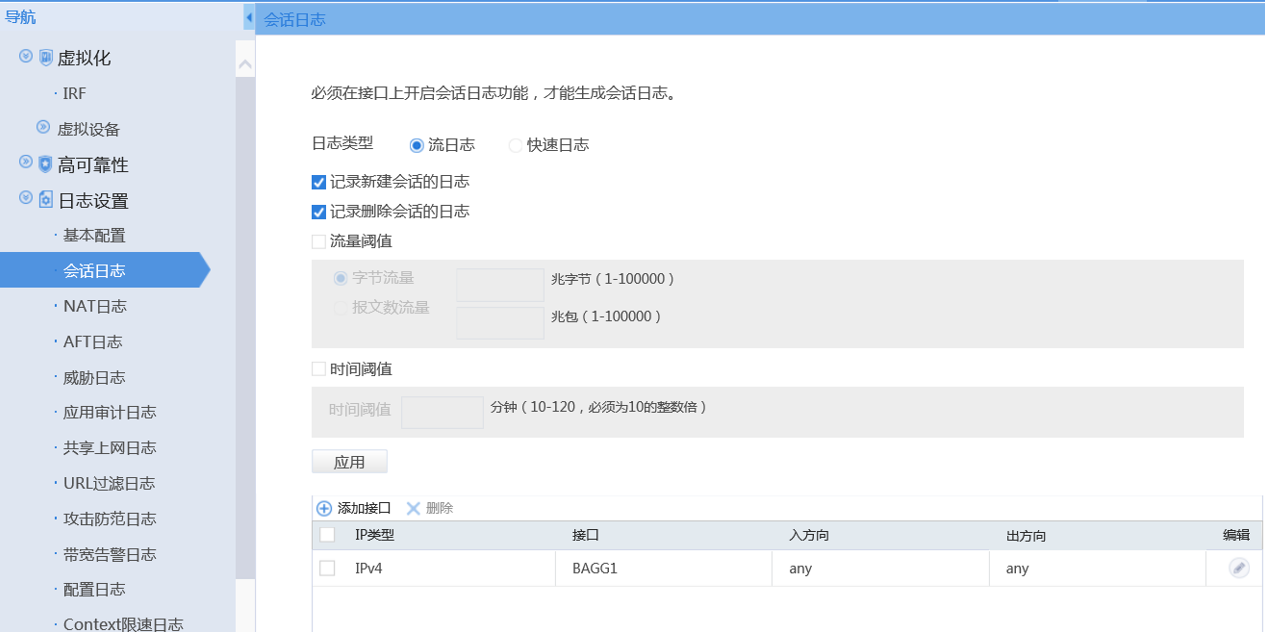This screenshot has width=1265, height=632.
Task: Open 共享上网日志 navigation item
Action: [110, 448]
